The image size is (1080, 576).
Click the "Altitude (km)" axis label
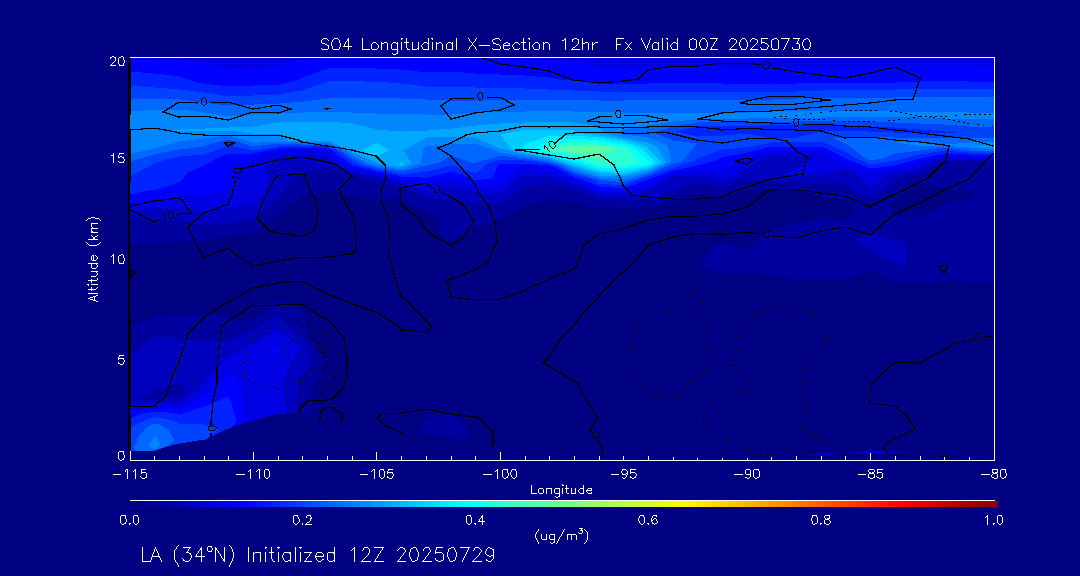pos(92,259)
